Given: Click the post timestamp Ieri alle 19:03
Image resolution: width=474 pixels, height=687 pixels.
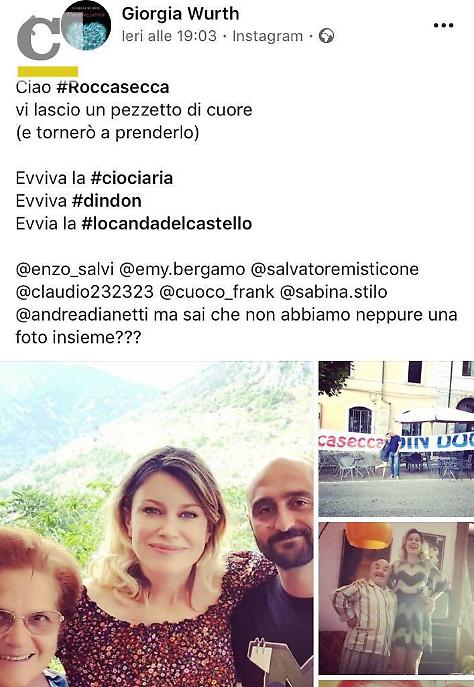Looking at the screenshot, I should tap(169, 36).
